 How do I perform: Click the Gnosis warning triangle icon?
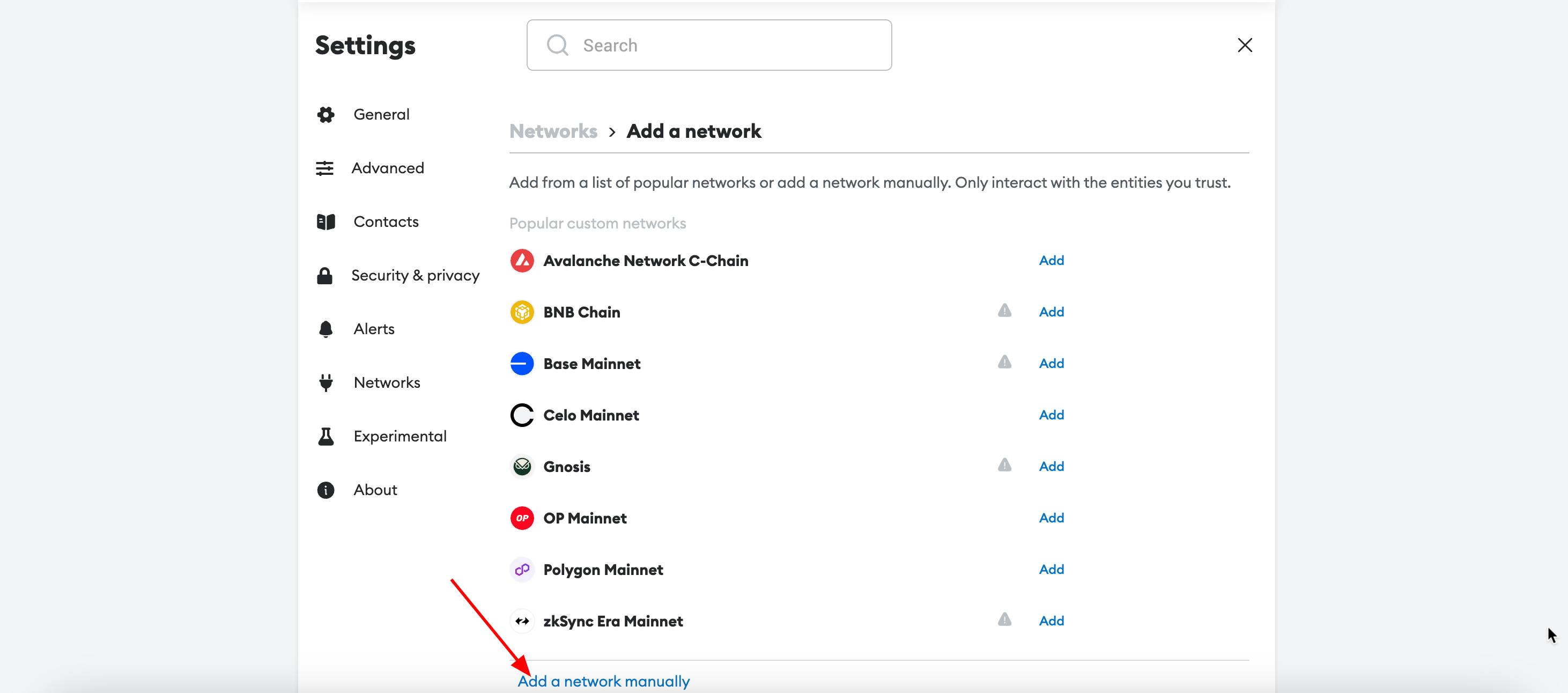(x=1004, y=466)
